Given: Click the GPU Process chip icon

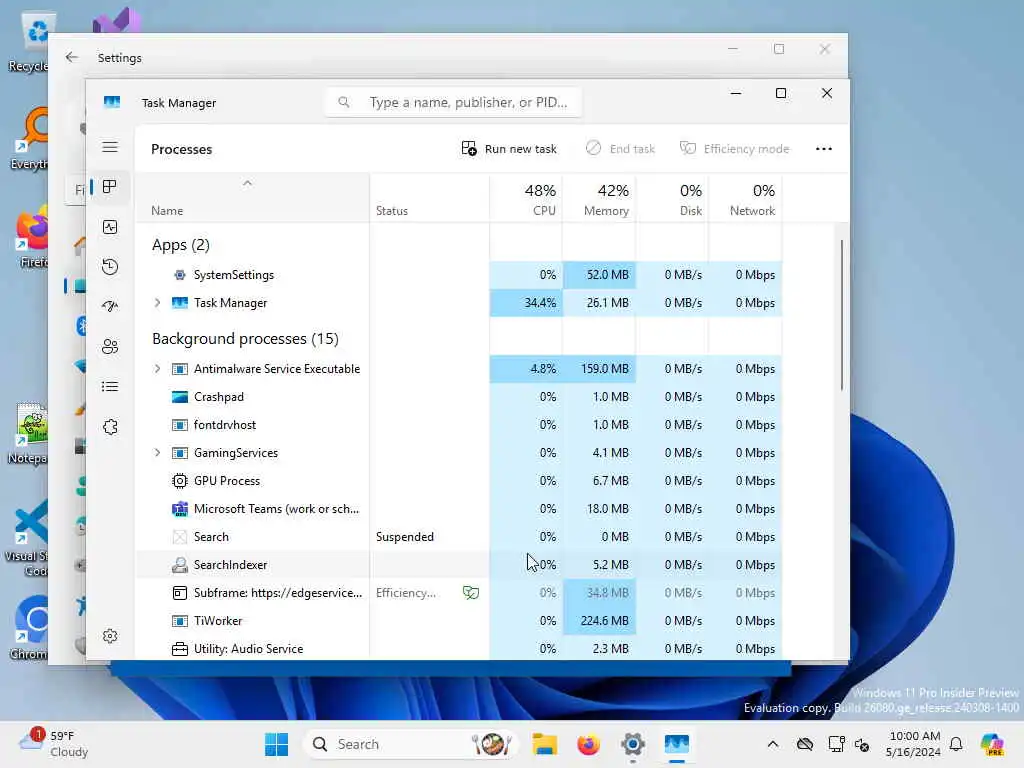Looking at the screenshot, I should coord(180,481).
